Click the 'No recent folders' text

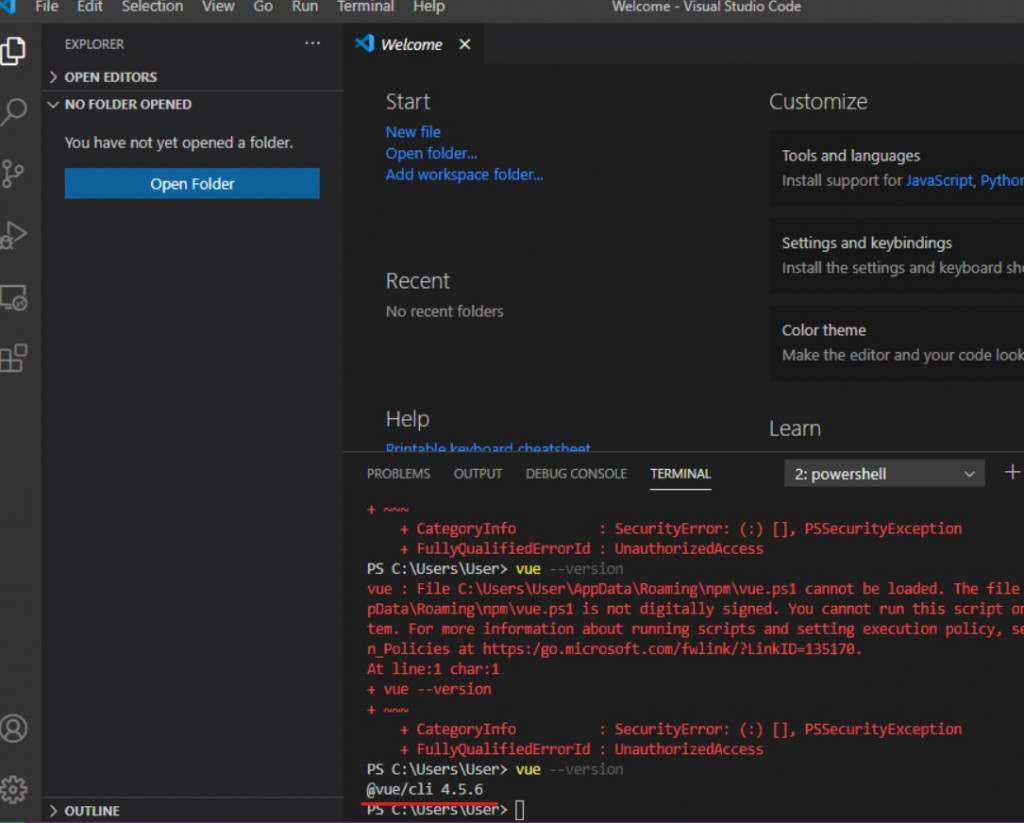[444, 312]
